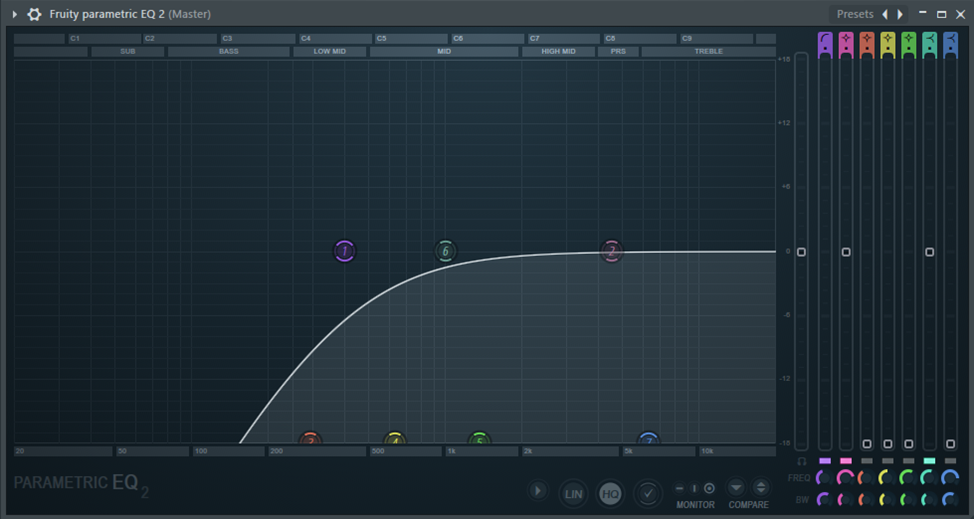This screenshot has height=519, width=974.
Task: Select EQ band 2 node on curve
Action: pos(612,251)
